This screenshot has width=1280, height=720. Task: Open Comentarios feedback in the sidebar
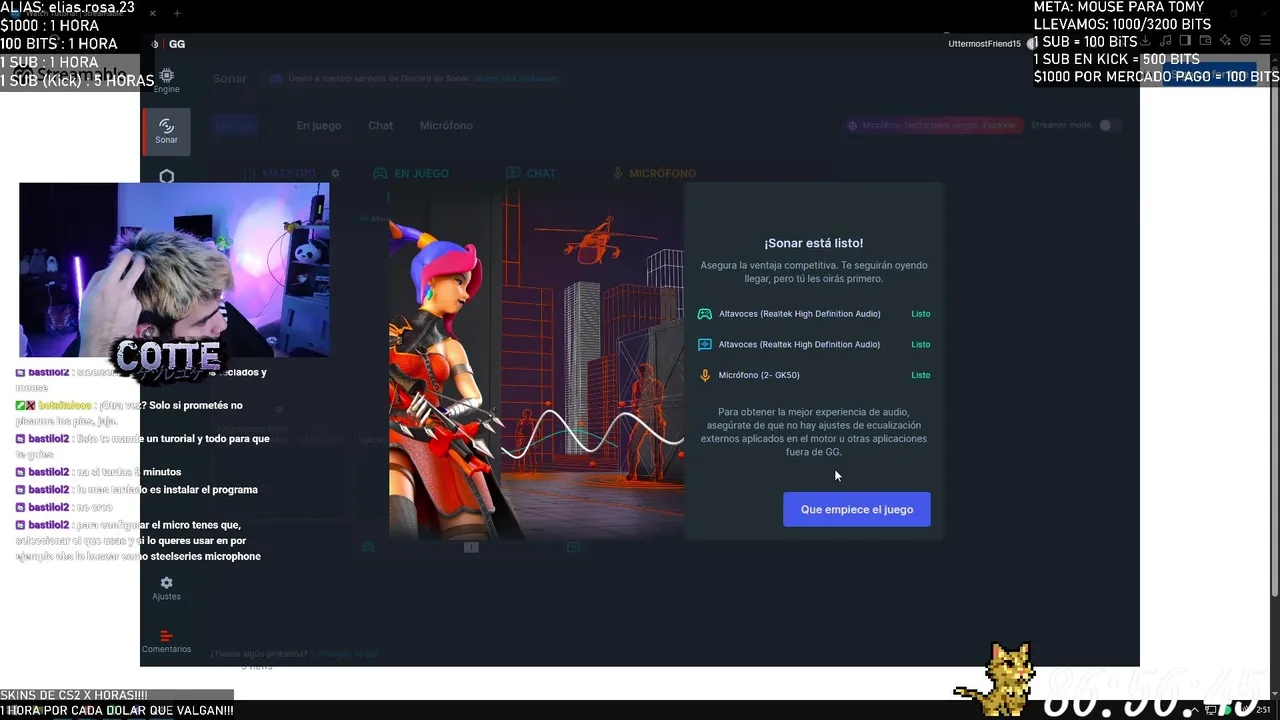click(x=166, y=641)
